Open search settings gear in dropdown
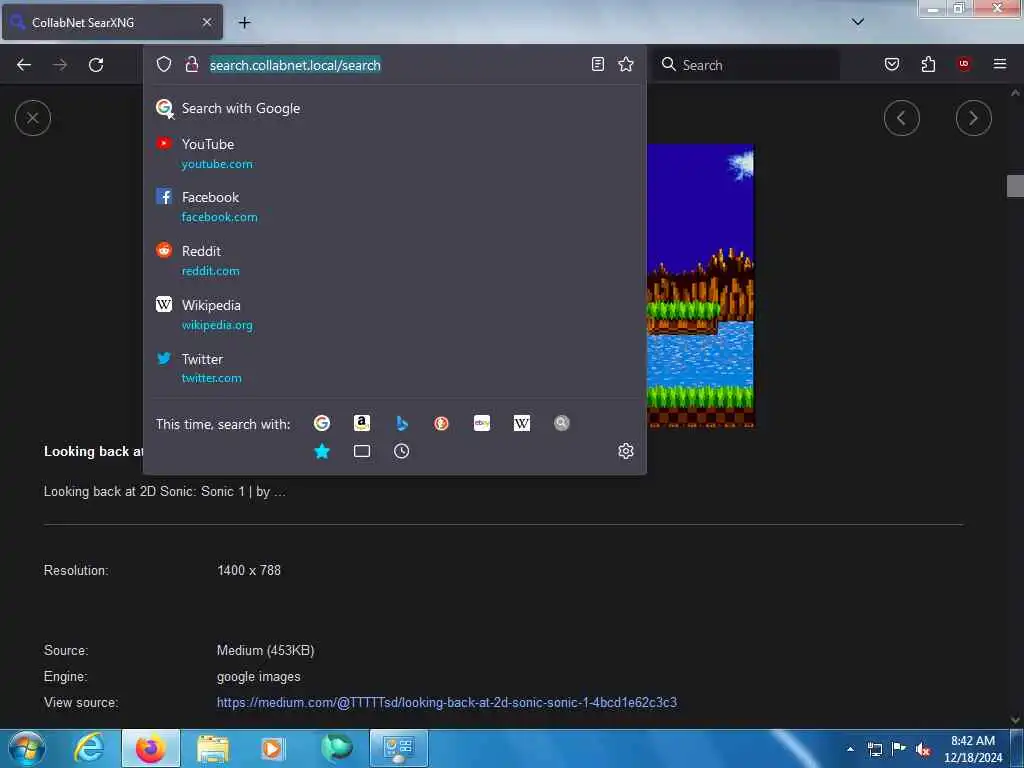 coord(626,451)
